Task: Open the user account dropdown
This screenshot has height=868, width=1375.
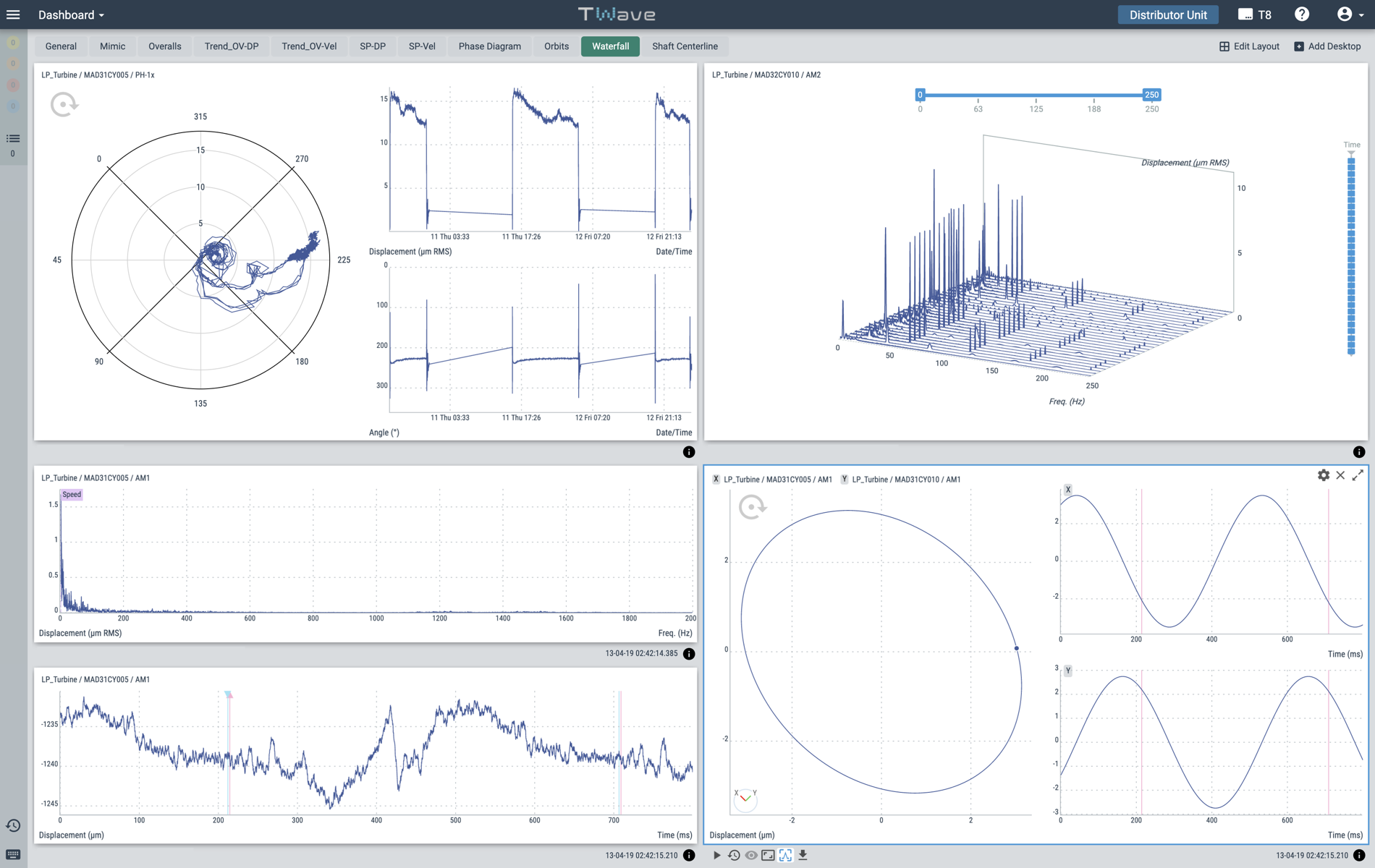Action: (x=1350, y=14)
